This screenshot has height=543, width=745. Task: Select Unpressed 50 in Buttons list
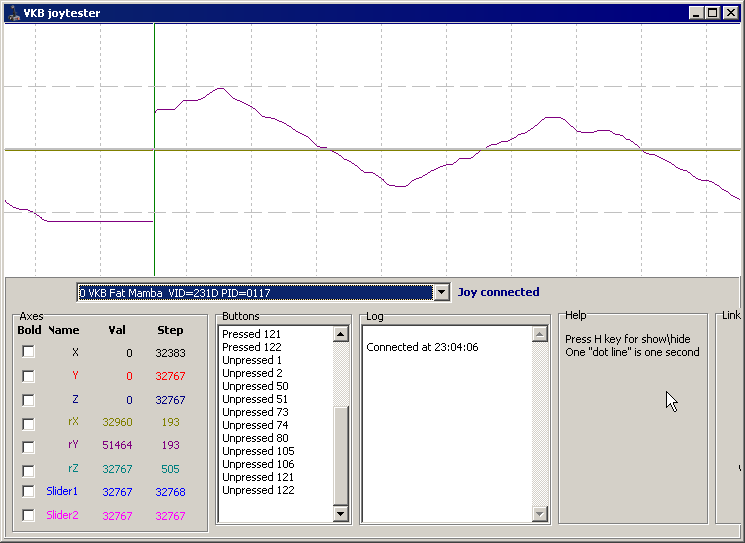coord(255,386)
